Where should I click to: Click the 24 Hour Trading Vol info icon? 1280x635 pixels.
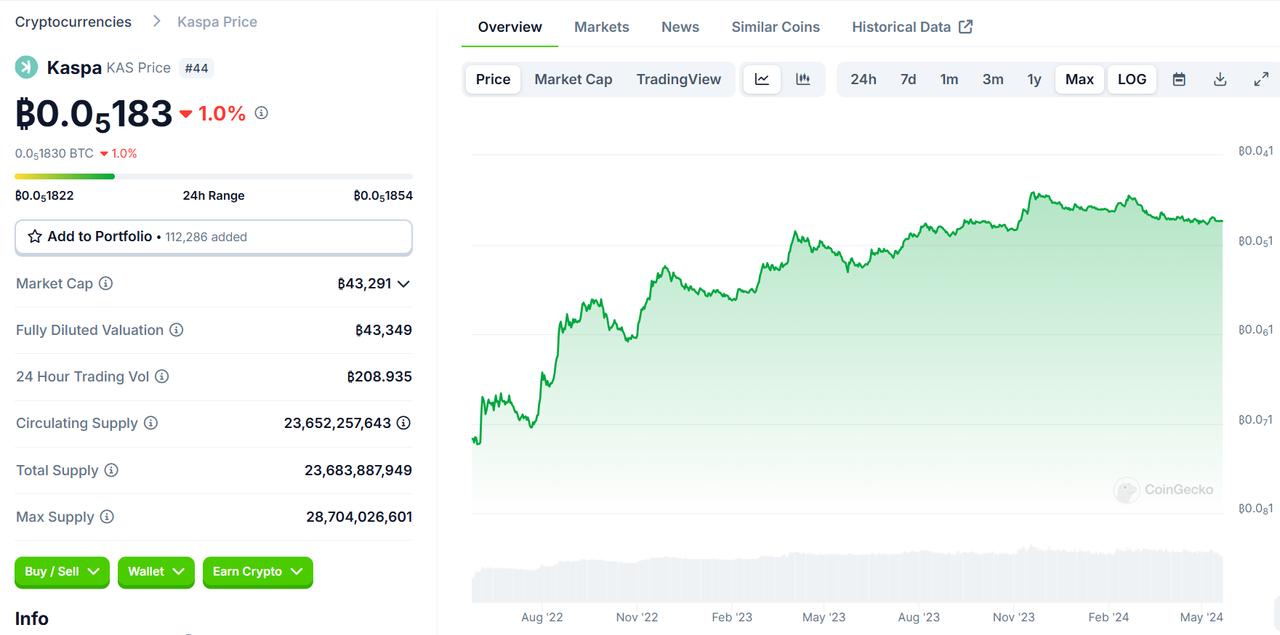pyautogui.click(x=162, y=377)
